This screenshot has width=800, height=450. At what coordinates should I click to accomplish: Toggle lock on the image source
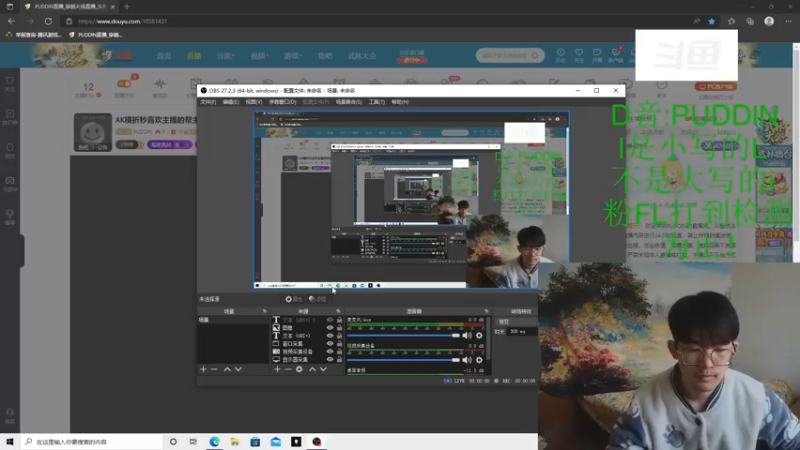(x=339, y=328)
